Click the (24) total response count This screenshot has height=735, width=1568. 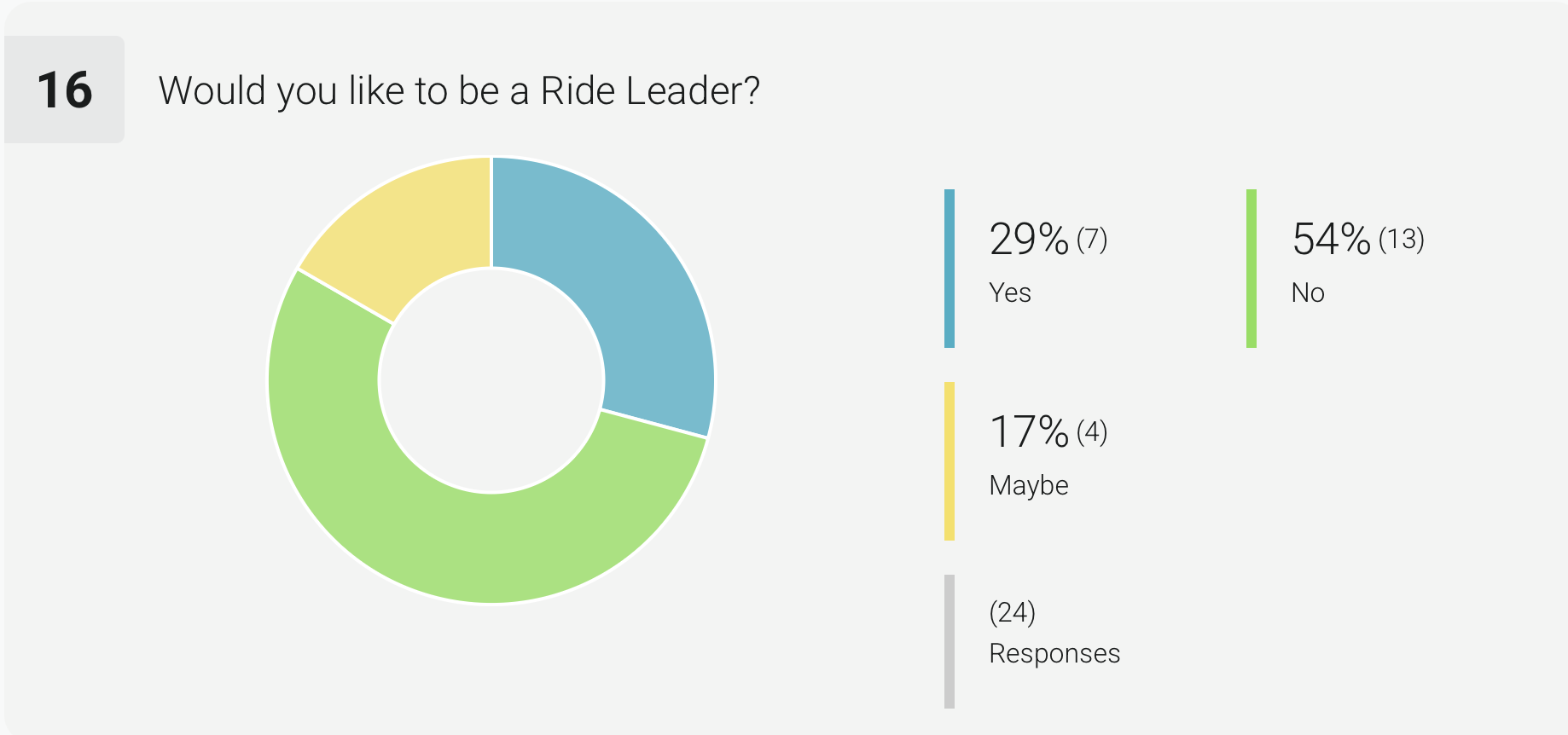(x=1013, y=613)
